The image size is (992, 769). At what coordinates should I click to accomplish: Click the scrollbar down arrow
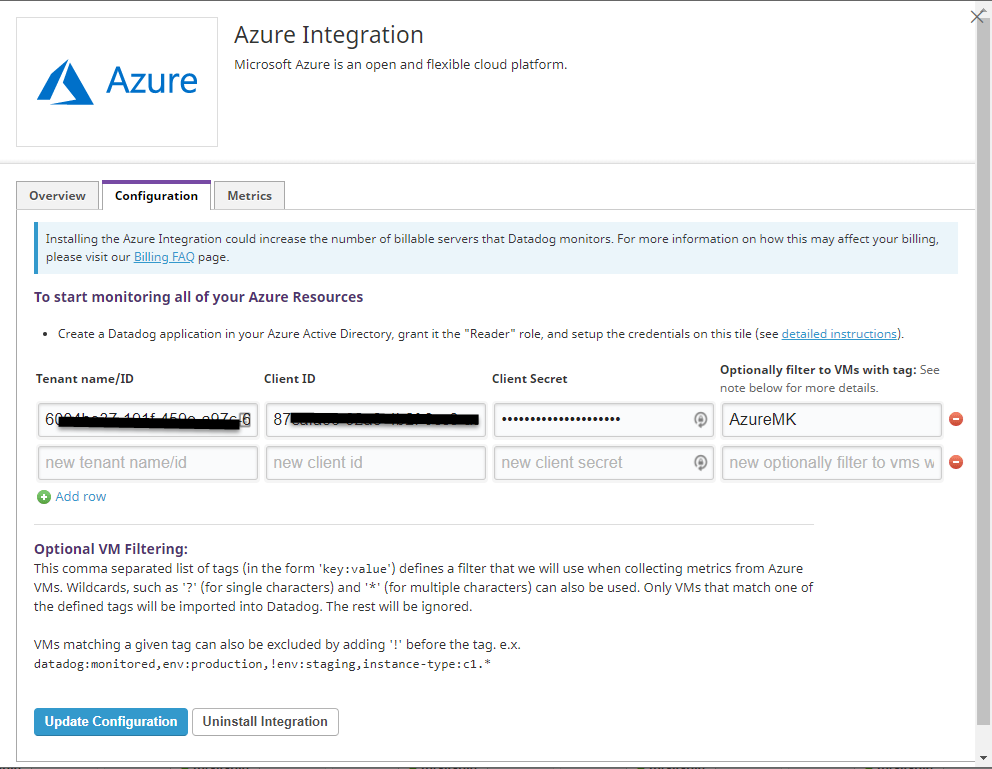pyautogui.click(x=984, y=758)
